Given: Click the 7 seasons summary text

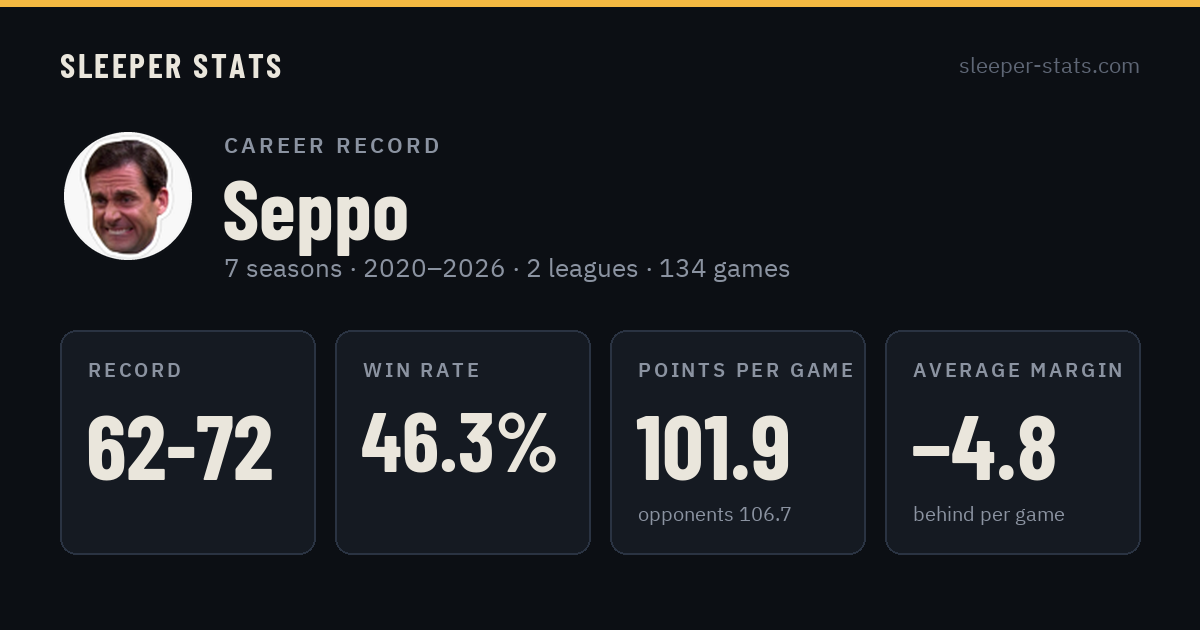Looking at the screenshot, I should click(x=283, y=269).
